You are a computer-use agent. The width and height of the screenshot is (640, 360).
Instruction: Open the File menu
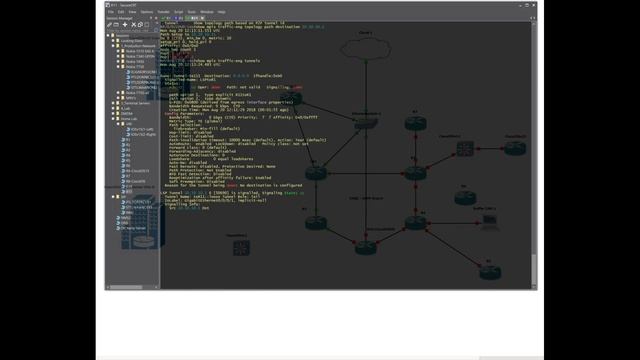(x=111, y=12)
